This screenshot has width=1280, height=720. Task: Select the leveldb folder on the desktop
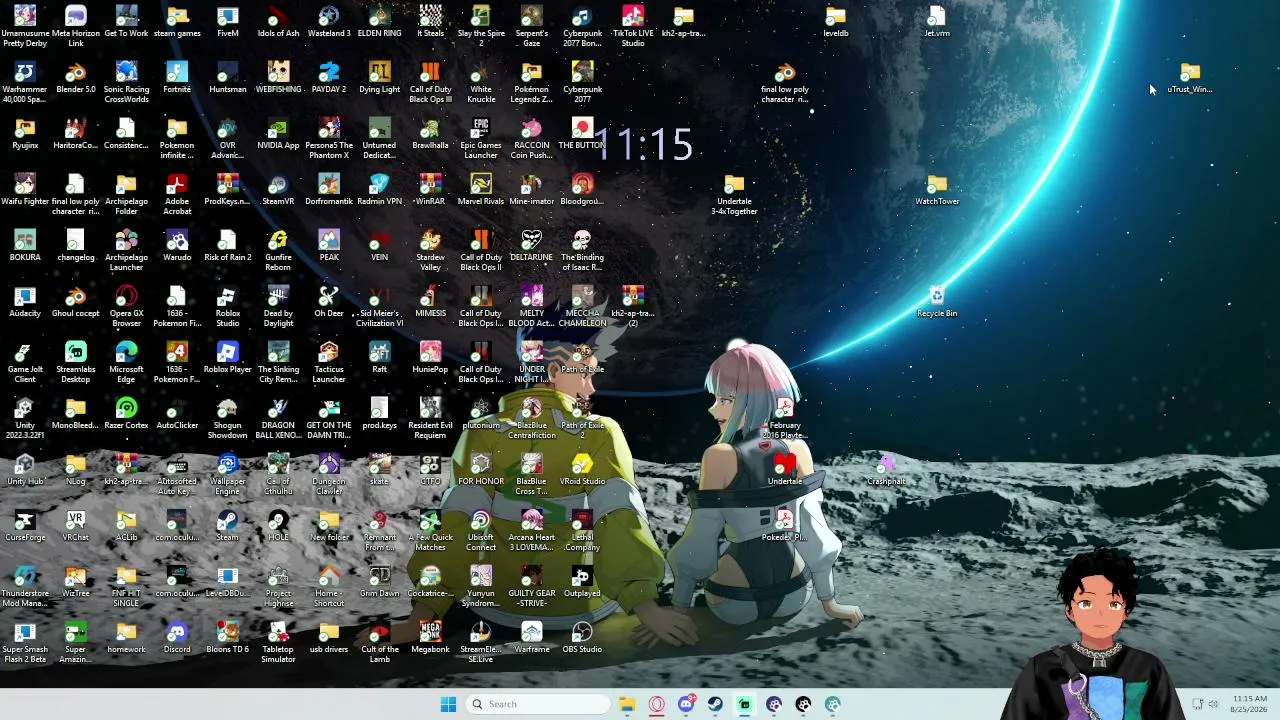coord(836,22)
